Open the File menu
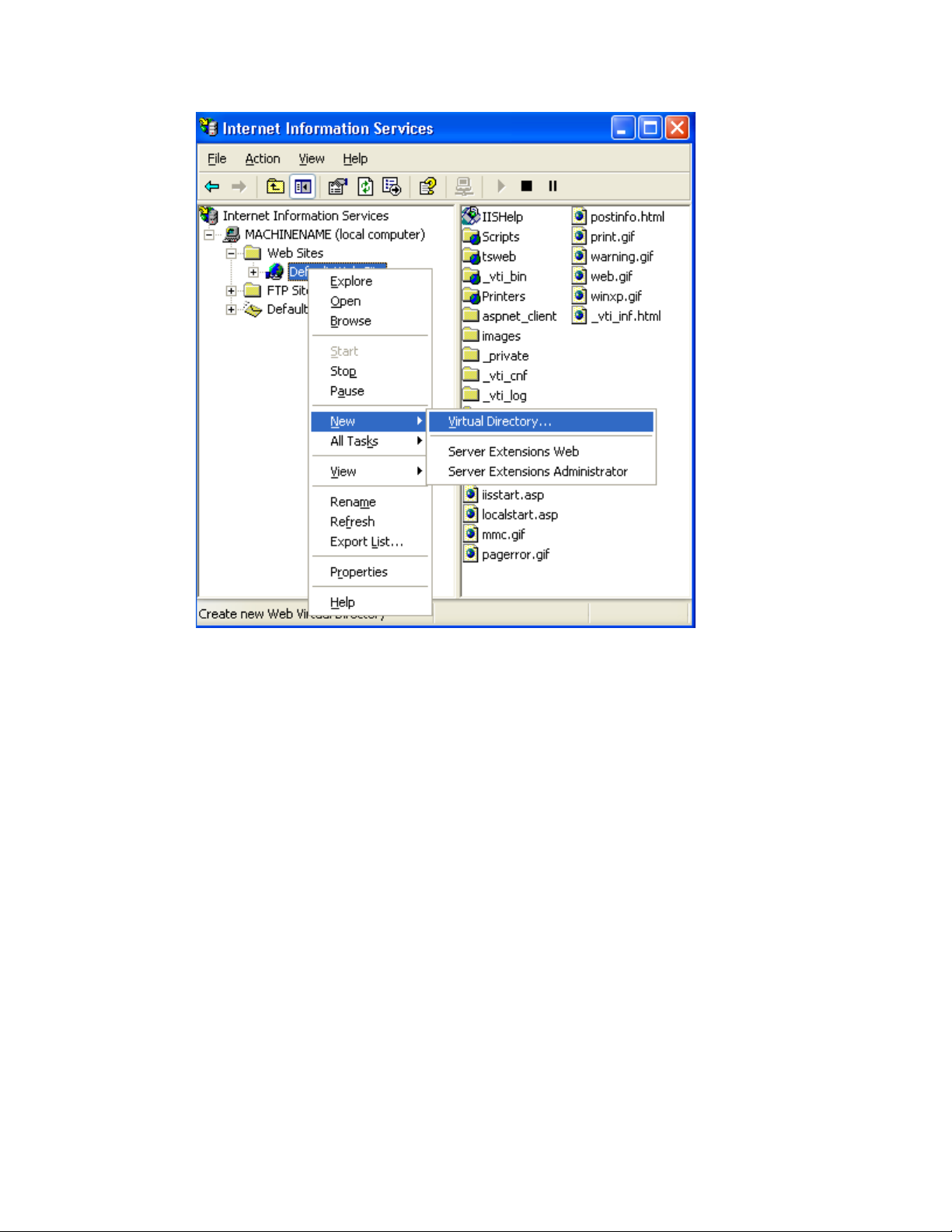The width and height of the screenshot is (952, 1232). pyautogui.click(x=217, y=159)
